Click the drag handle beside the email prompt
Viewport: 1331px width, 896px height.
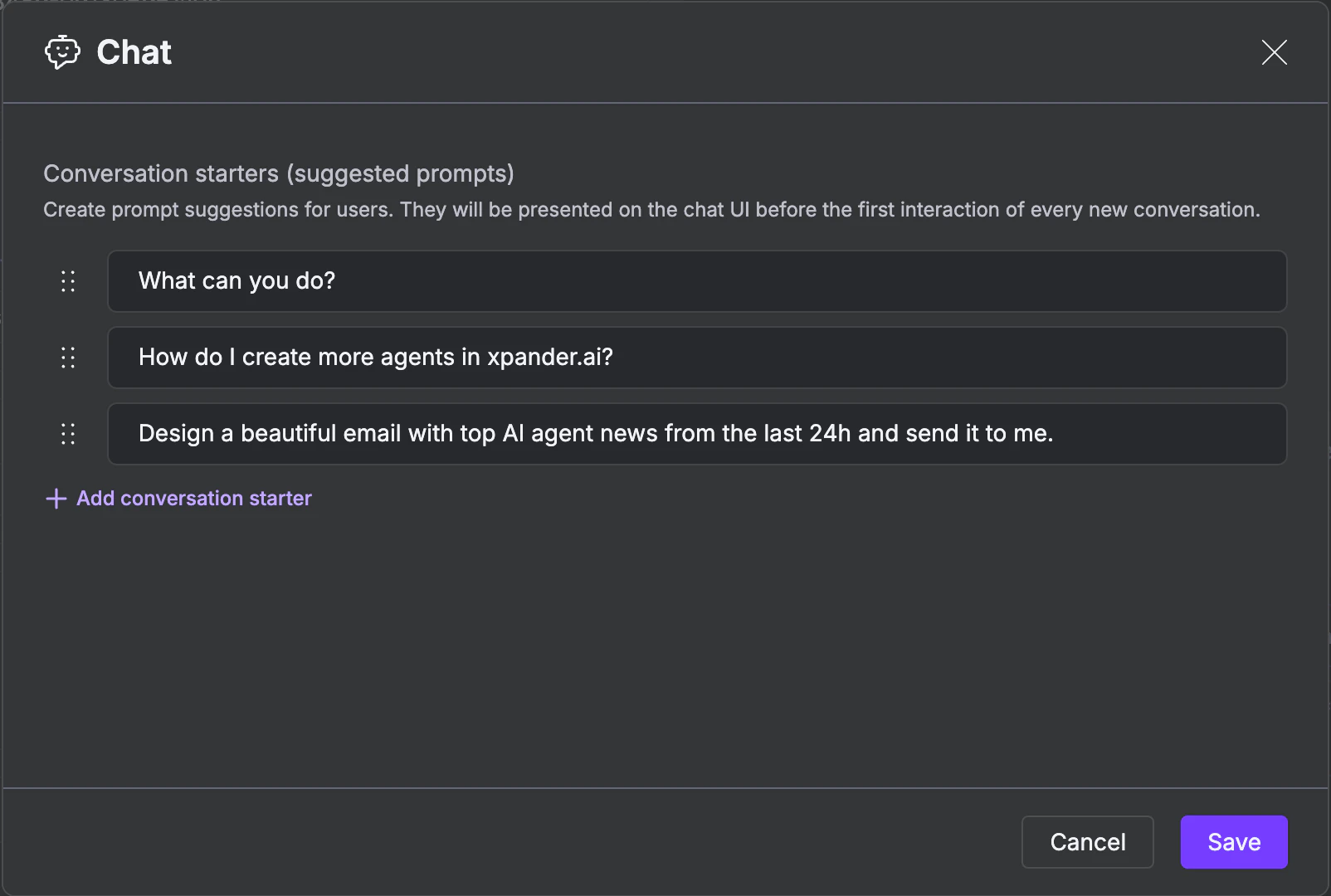coord(68,433)
